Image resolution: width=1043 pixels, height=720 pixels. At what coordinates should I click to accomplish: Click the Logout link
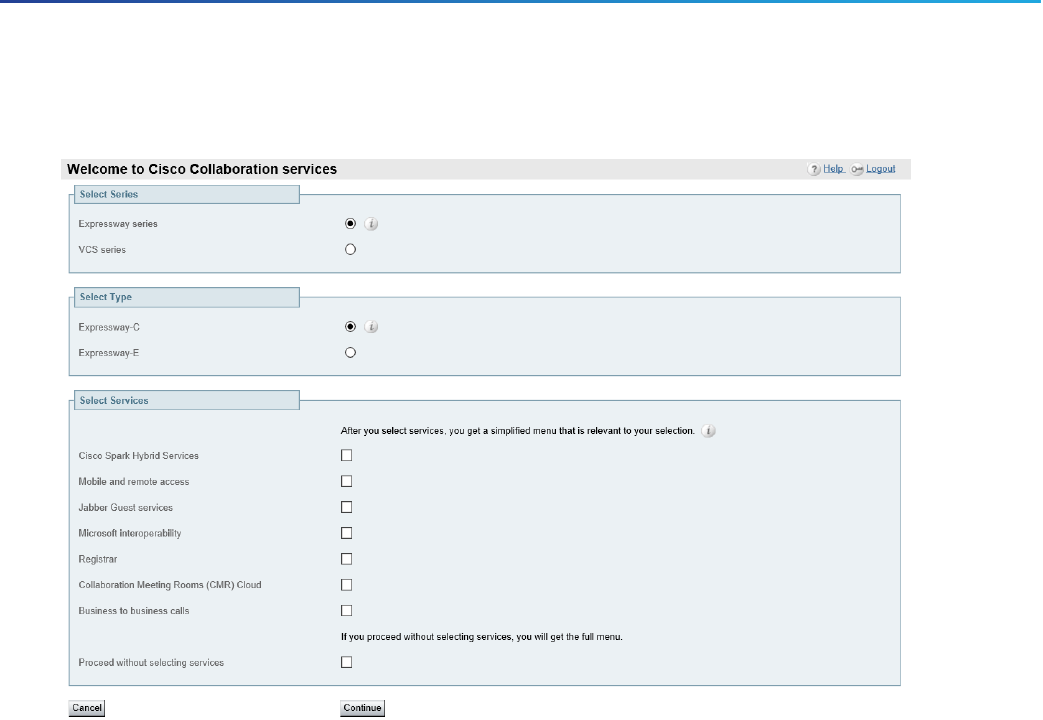881,169
